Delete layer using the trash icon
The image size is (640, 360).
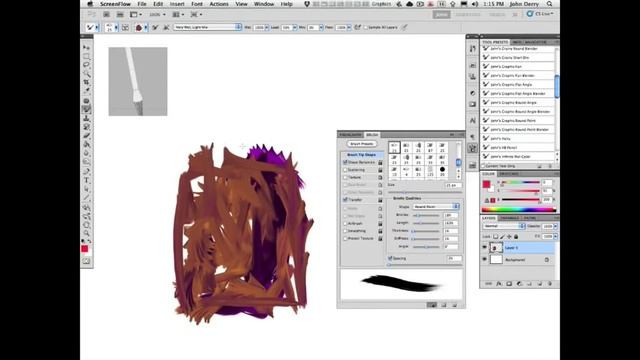point(550,284)
